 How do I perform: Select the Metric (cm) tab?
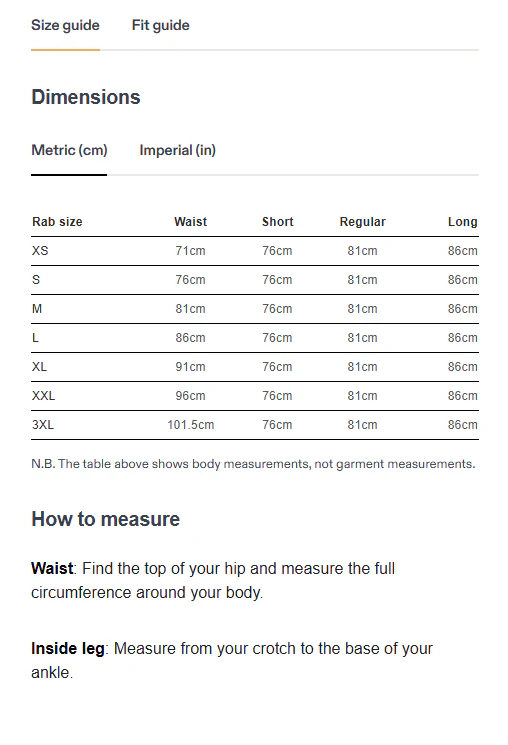click(x=69, y=150)
